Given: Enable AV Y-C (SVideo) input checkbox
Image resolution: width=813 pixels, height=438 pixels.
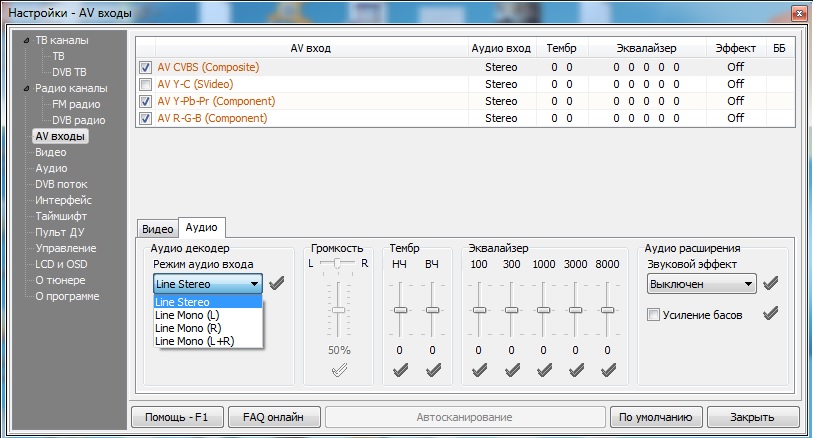Looking at the screenshot, I should tap(146, 85).
